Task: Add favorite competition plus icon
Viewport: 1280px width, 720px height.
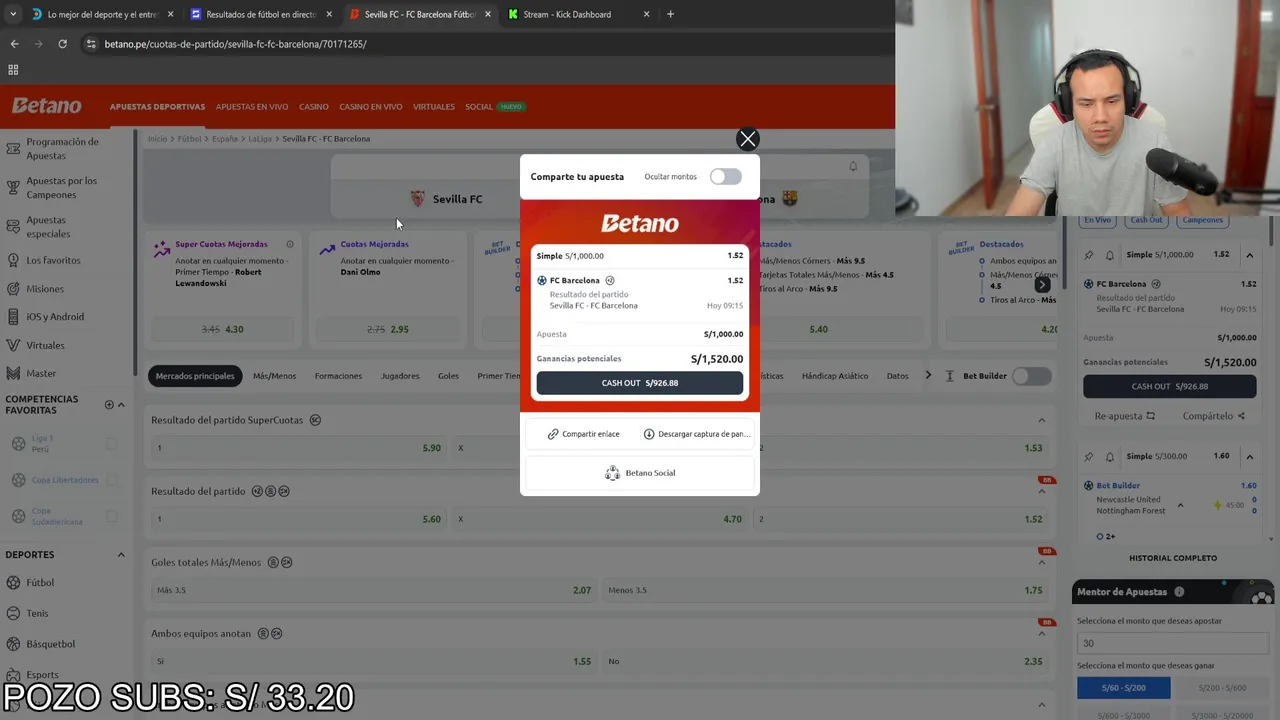Action: (x=109, y=405)
